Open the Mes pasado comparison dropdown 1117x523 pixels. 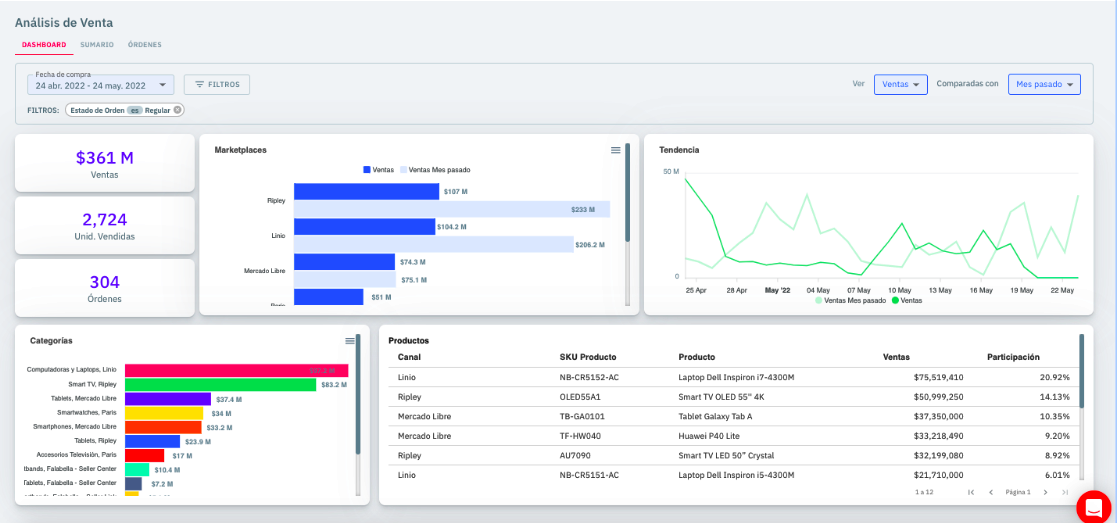click(1044, 84)
